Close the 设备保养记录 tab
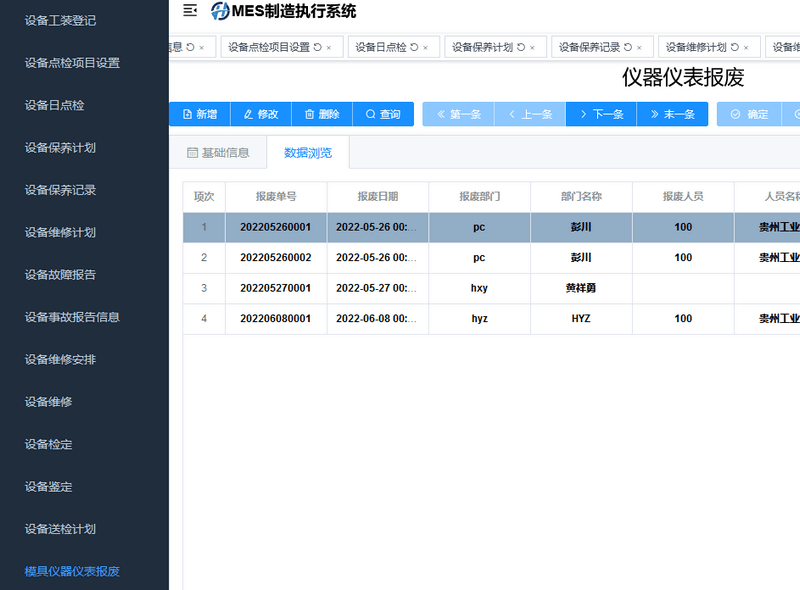This screenshot has width=800, height=590. [x=639, y=47]
